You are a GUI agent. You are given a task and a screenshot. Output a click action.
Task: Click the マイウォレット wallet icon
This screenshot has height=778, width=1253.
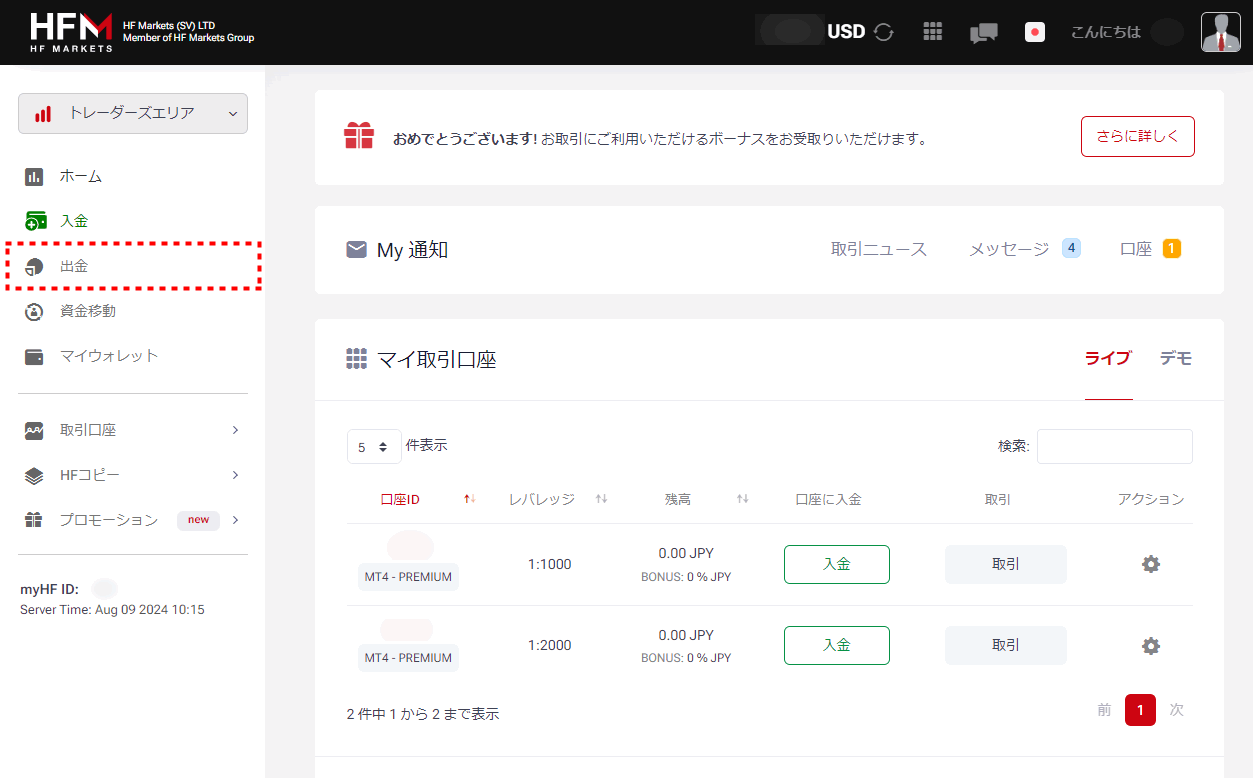[34, 356]
